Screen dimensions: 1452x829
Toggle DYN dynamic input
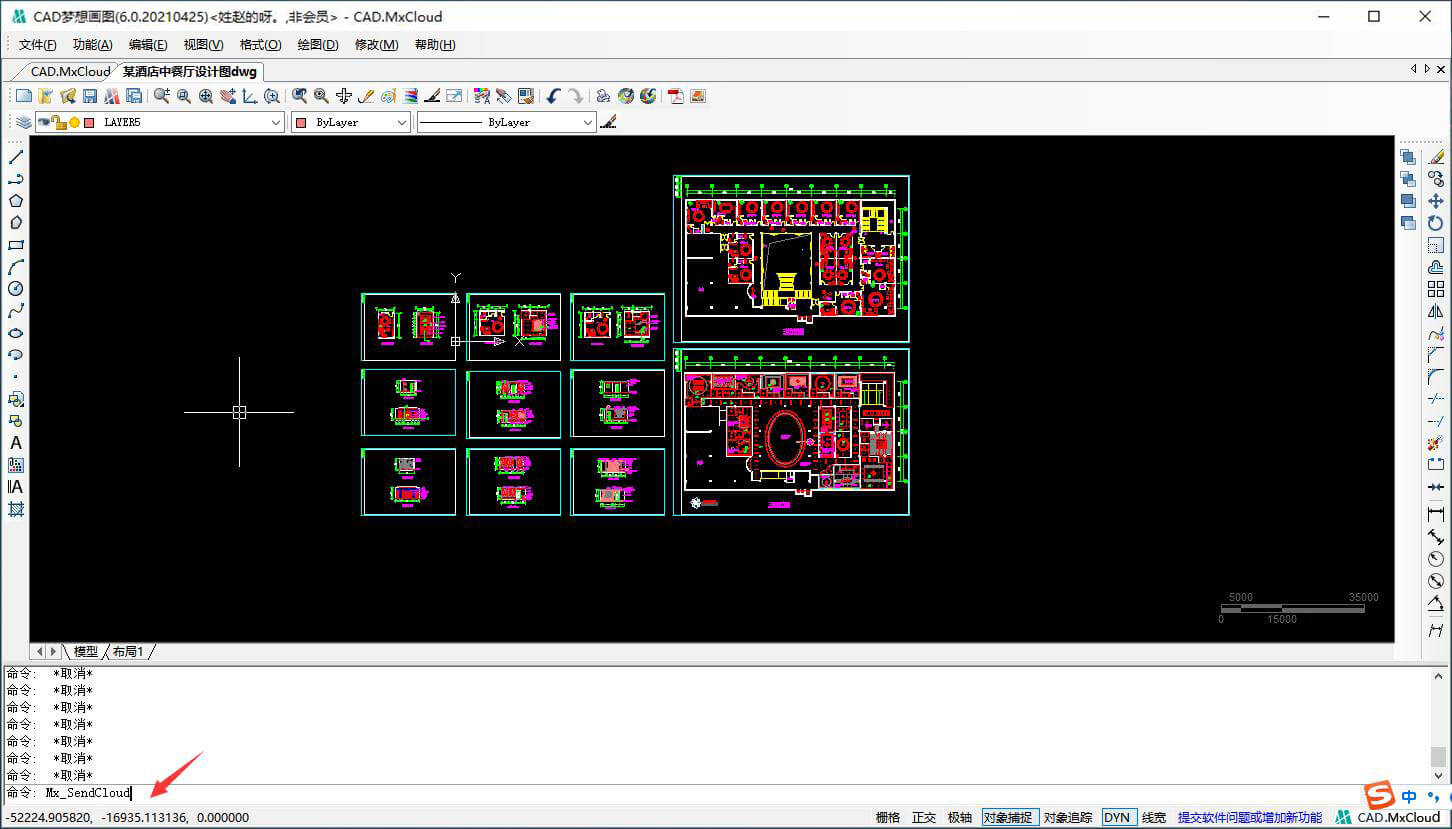tap(1117, 818)
